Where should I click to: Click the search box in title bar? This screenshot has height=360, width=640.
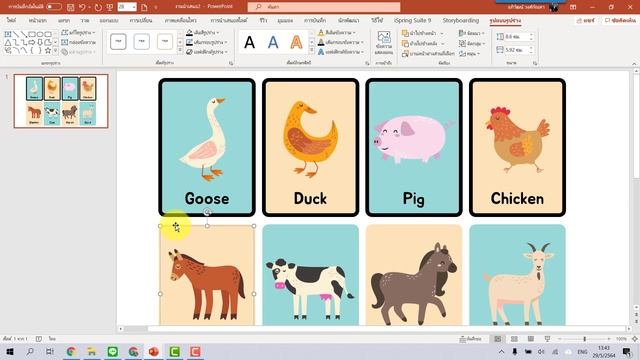pos(324,7)
